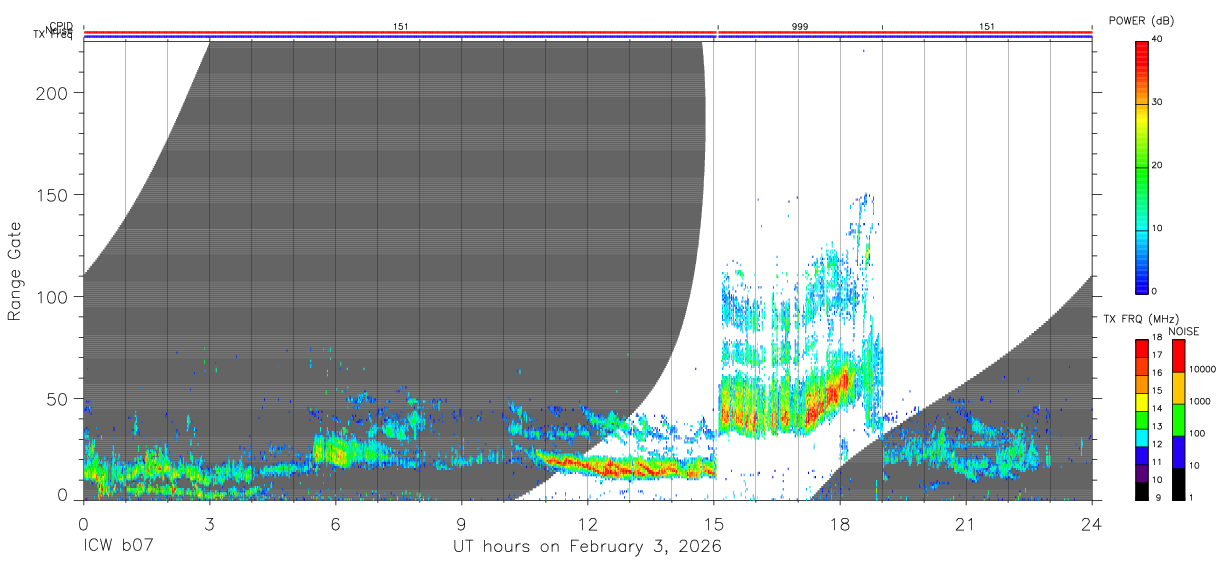This screenshot has width=1228, height=567.
Task: Click the 50 range gate tick label
Action: tap(57, 399)
